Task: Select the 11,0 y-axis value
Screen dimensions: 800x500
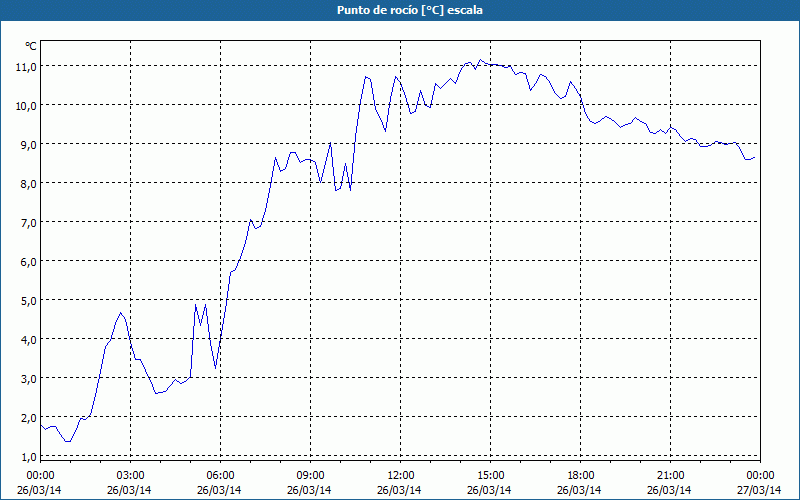Action: click(x=26, y=67)
